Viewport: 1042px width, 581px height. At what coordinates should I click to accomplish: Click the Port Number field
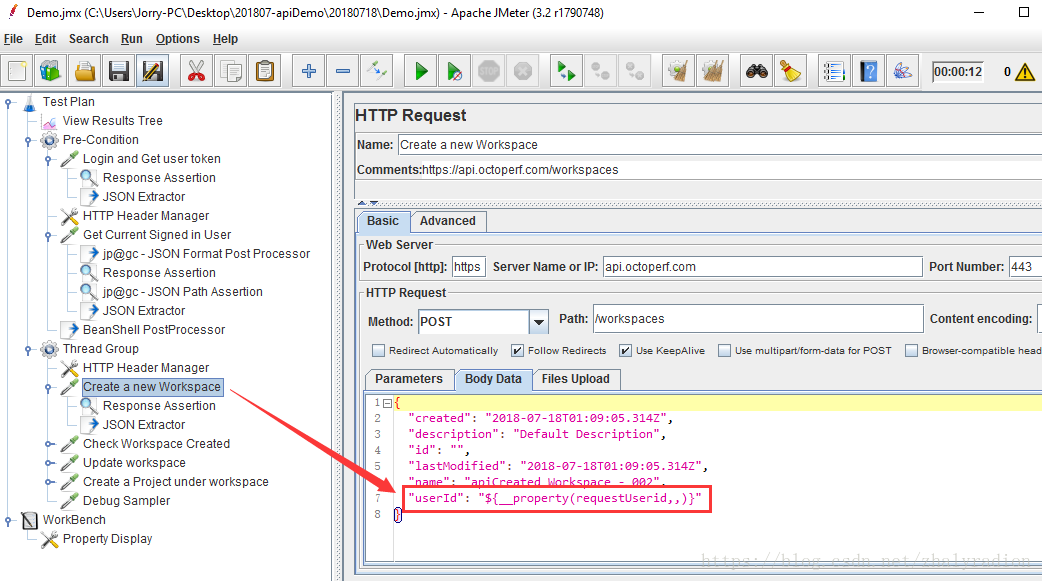(1025, 267)
